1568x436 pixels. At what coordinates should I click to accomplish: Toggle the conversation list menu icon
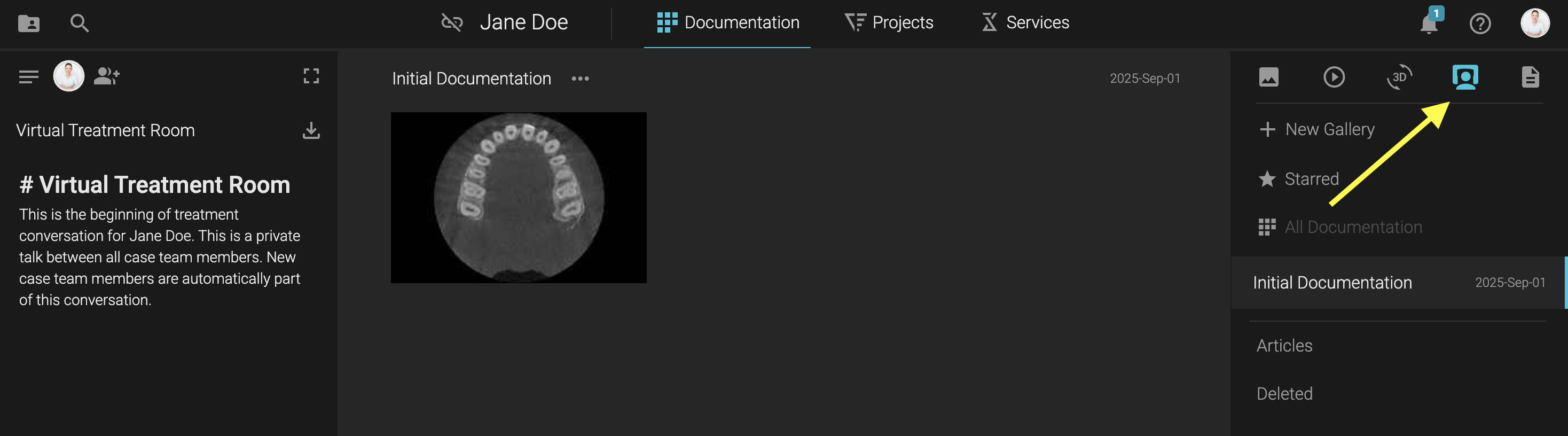click(x=29, y=77)
